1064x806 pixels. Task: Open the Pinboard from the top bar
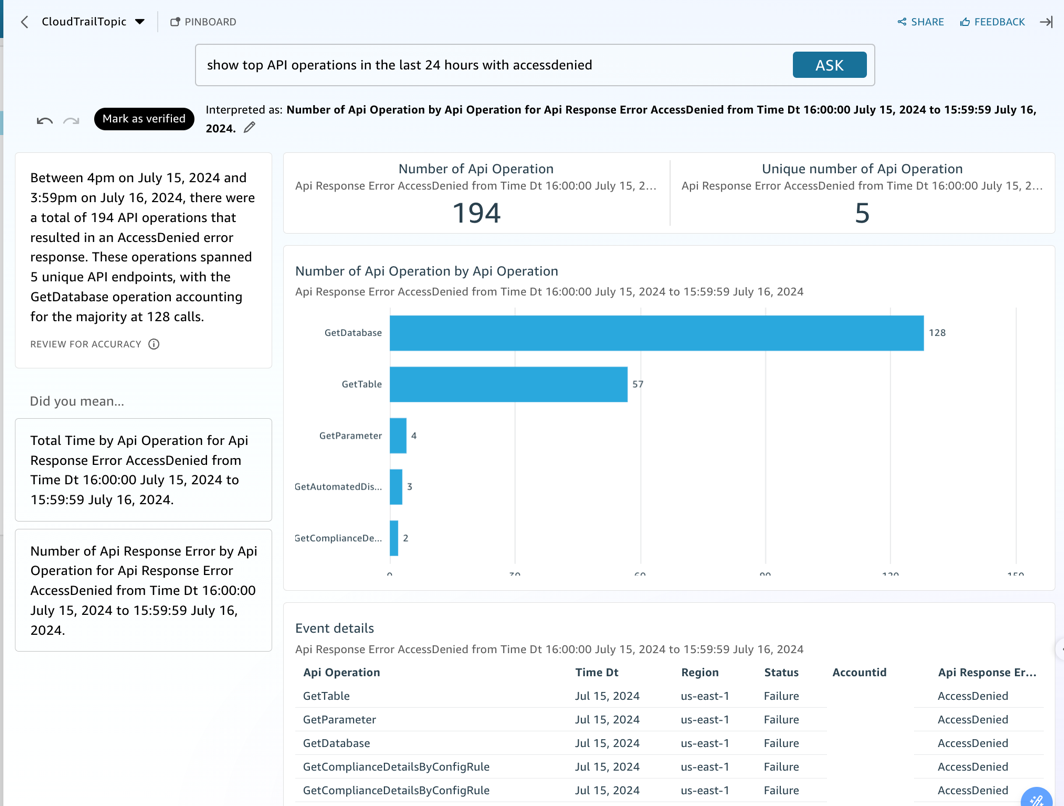[x=203, y=21]
